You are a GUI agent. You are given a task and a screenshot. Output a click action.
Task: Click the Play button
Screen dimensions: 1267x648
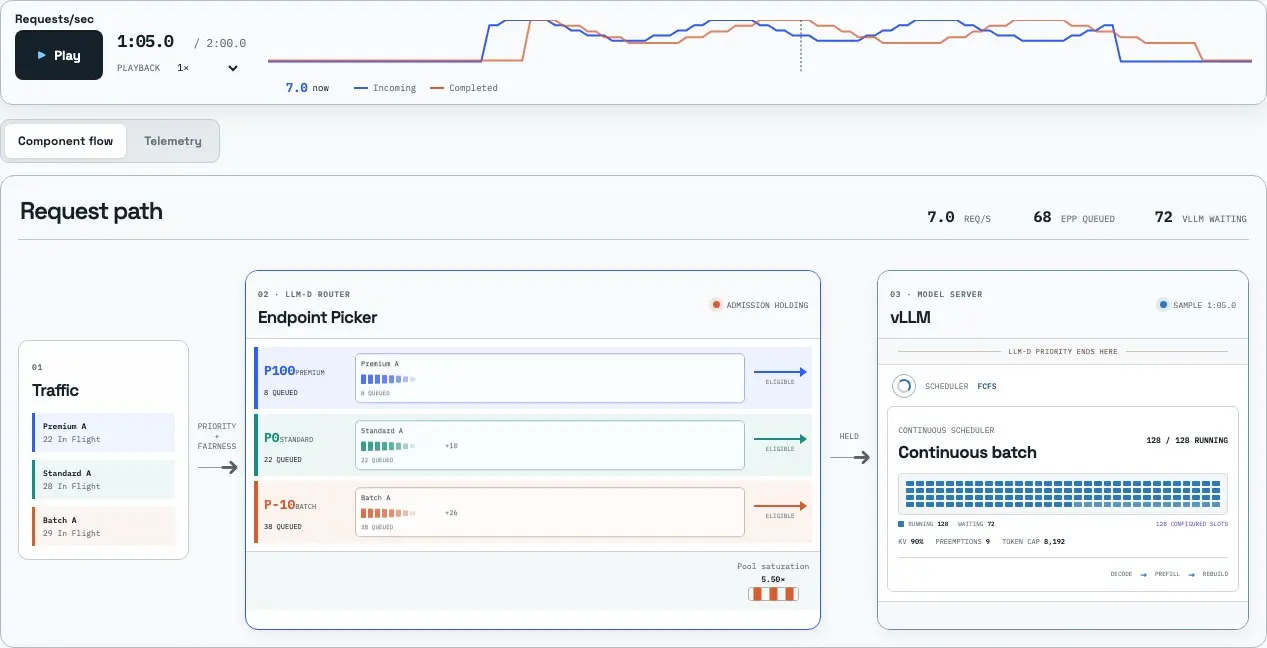59,55
